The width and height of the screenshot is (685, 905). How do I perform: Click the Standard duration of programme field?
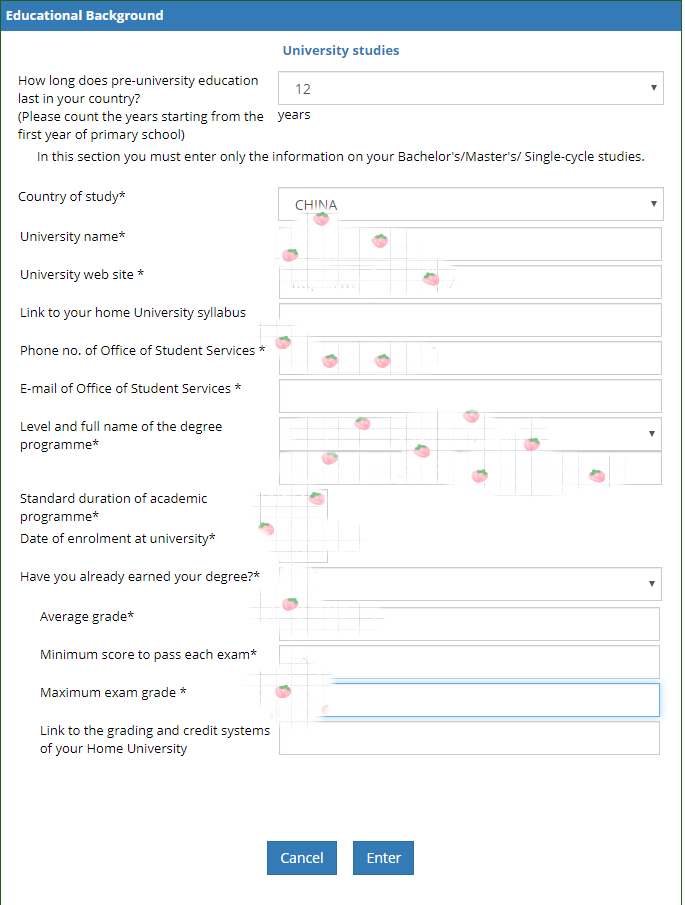pos(302,506)
